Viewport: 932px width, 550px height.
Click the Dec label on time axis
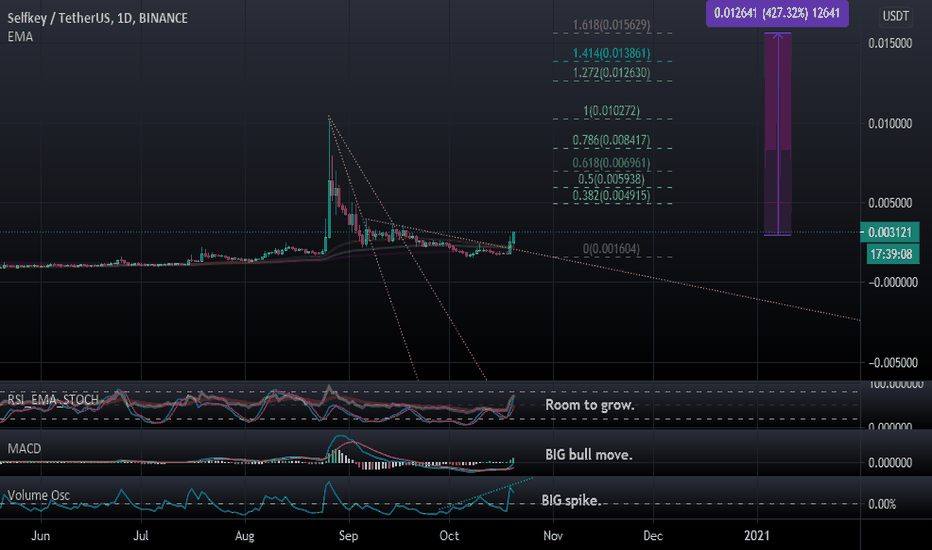[x=653, y=536]
